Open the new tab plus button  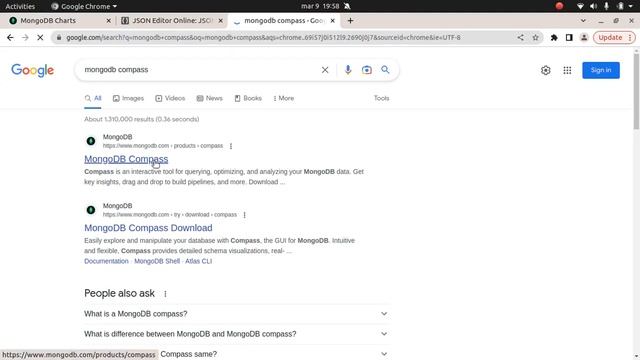click(x=350, y=20)
